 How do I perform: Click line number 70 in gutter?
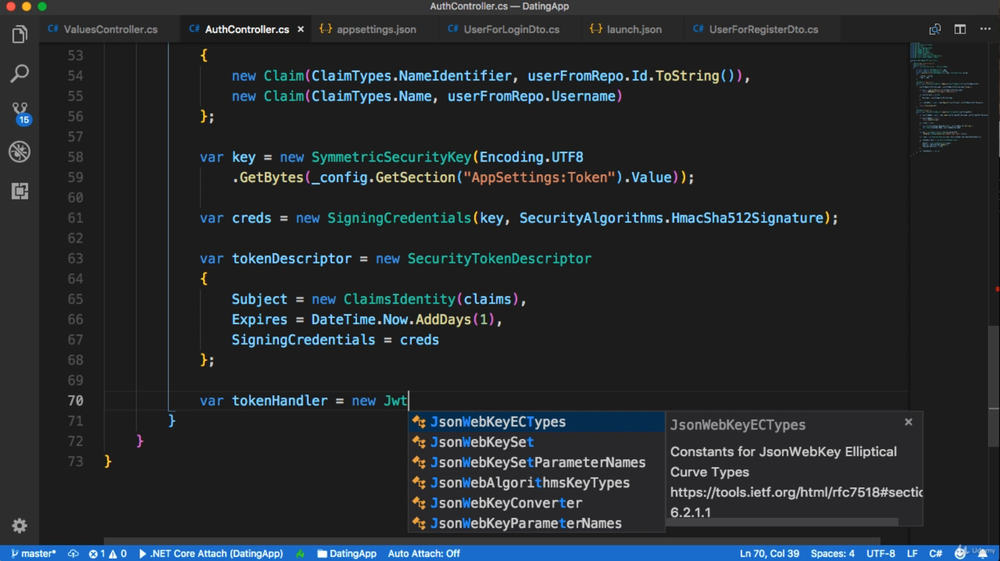[x=75, y=401]
